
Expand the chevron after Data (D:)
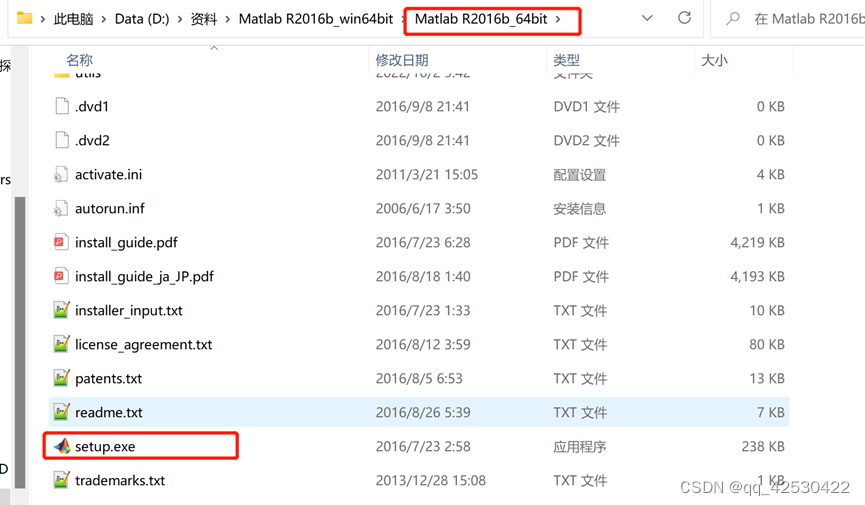pos(180,19)
